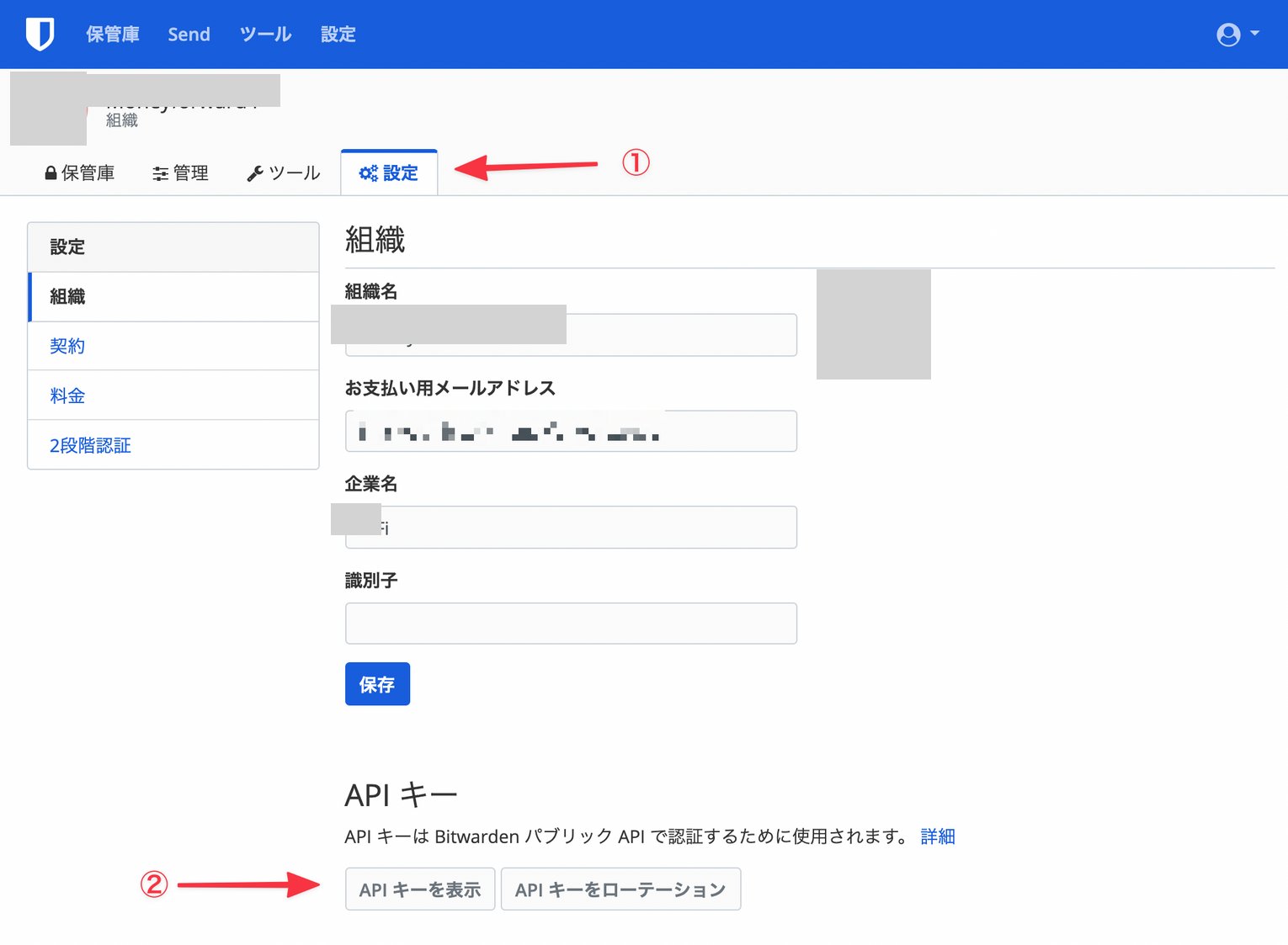
Task: Click the 組織 page heading
Action: 375,240
